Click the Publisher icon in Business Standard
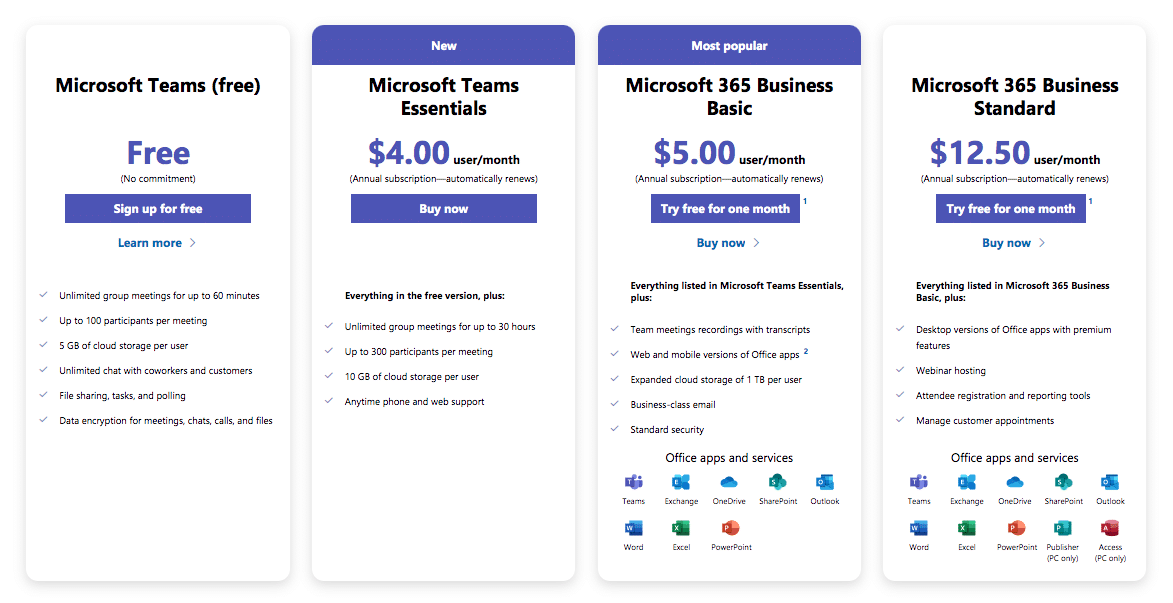This screenshot has height=603, width=1173. click(x=1062, y=528)
